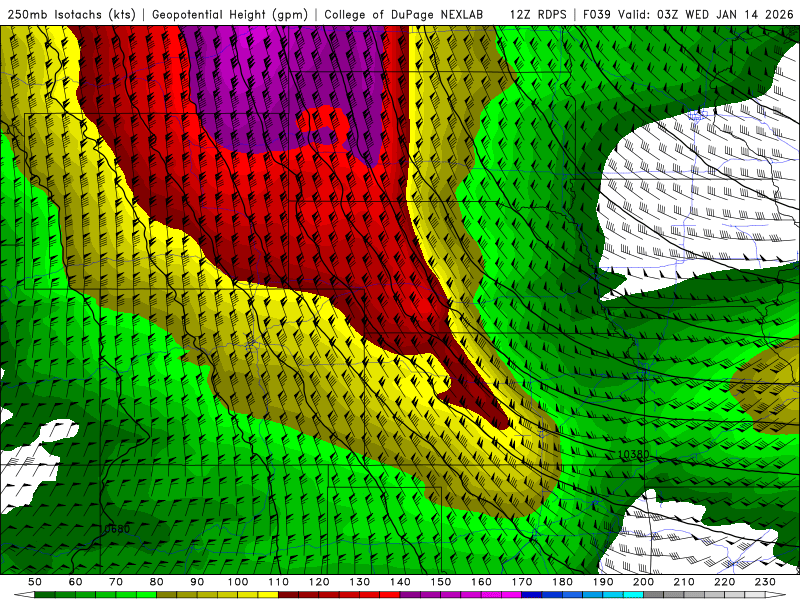This screenshot has height=600, width=800.
Task: Click the 10680 height contour label
Action: 115,529
